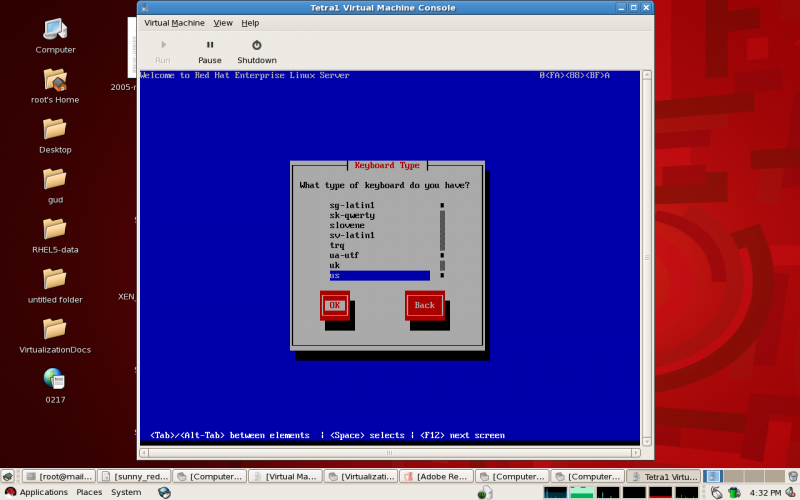Open the Places menu
Image resolution: width=800 pixels, height=500 pixels.
89,492
